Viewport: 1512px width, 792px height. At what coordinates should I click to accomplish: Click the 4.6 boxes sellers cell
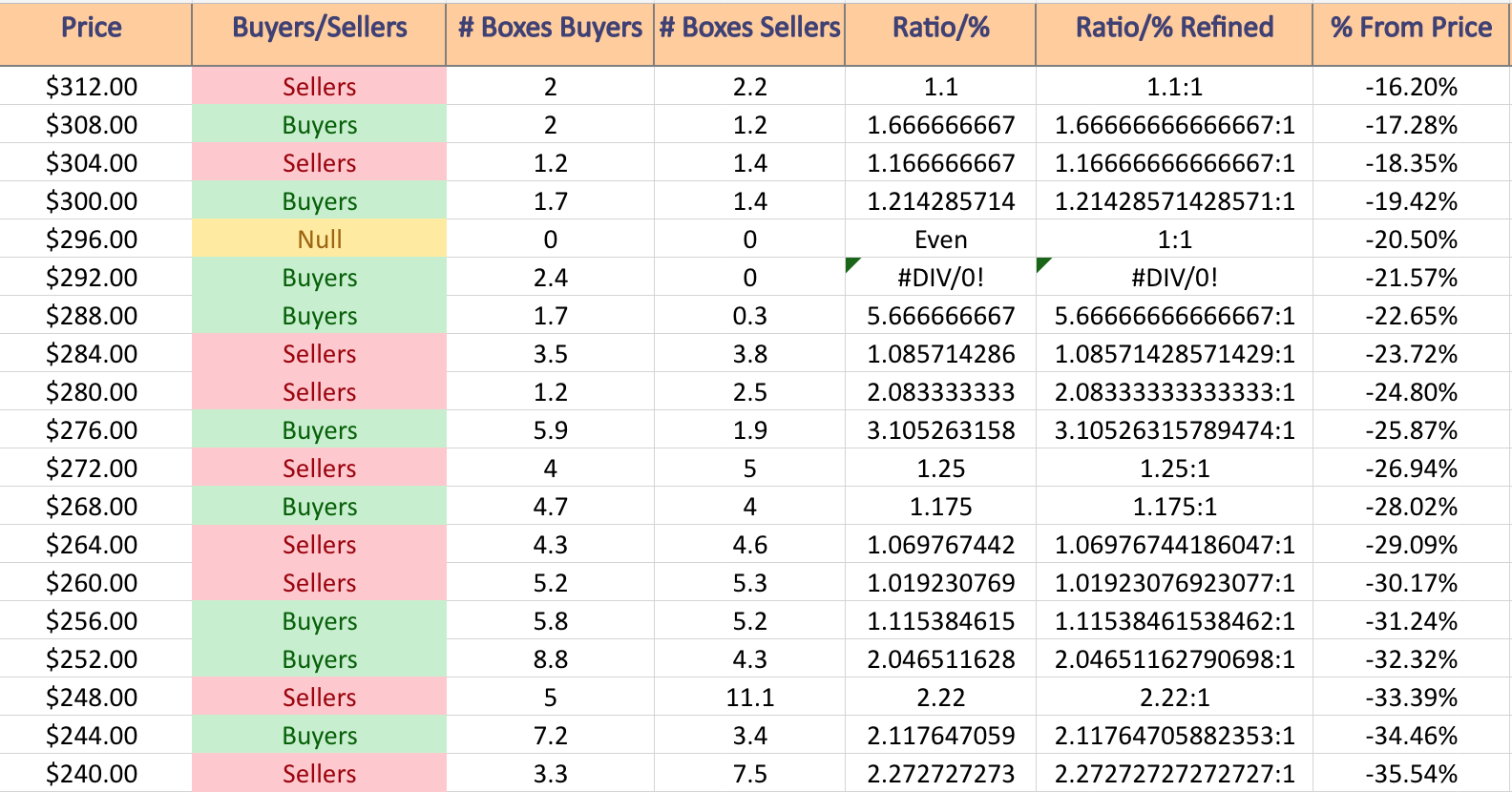[x=749, y=545]
